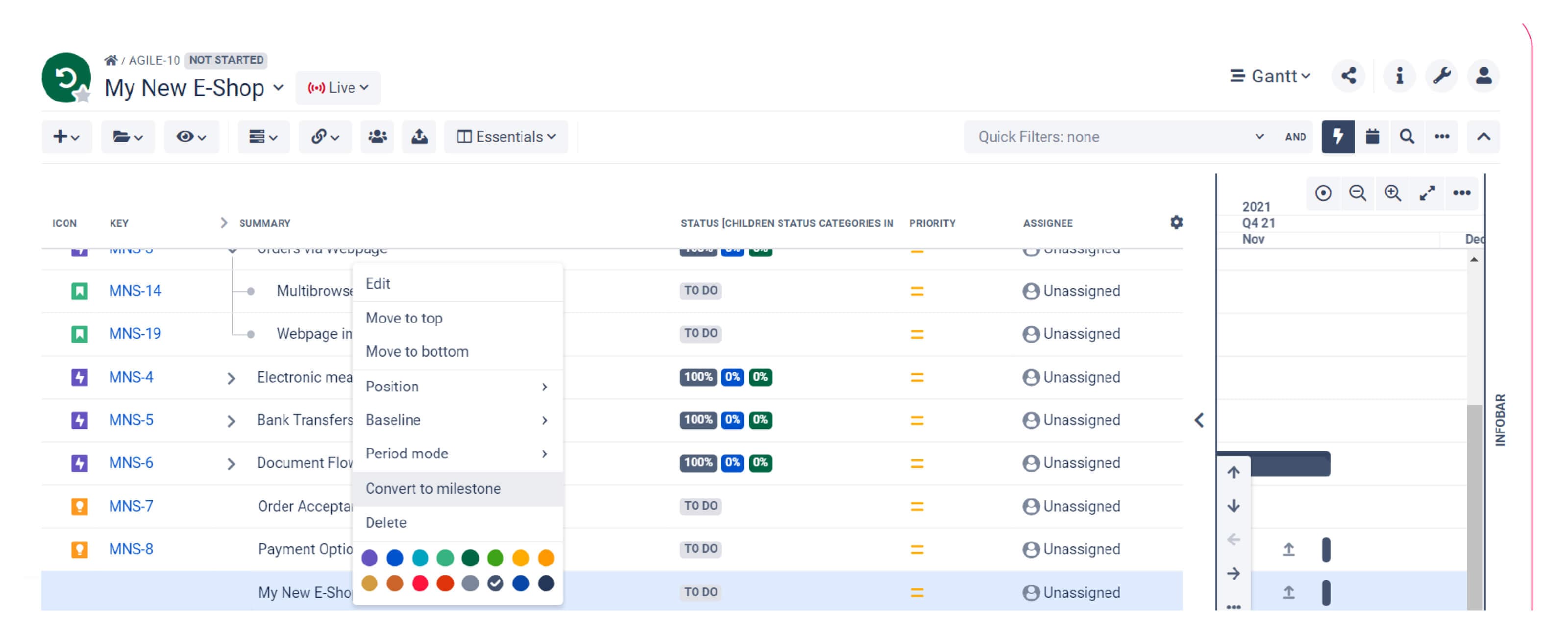Click the epic icon for MNS-4
The width and height of the screenshot is (1568, 634).
click(x=79, y=378)
